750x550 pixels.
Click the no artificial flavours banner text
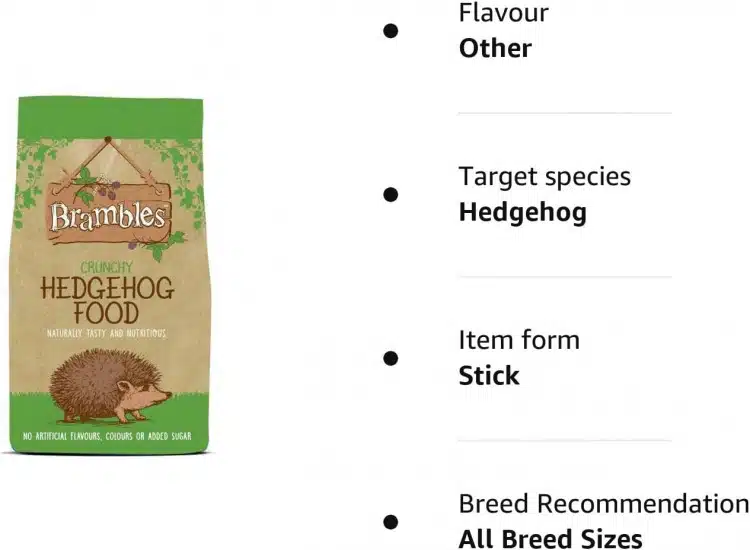click(107, 436)
